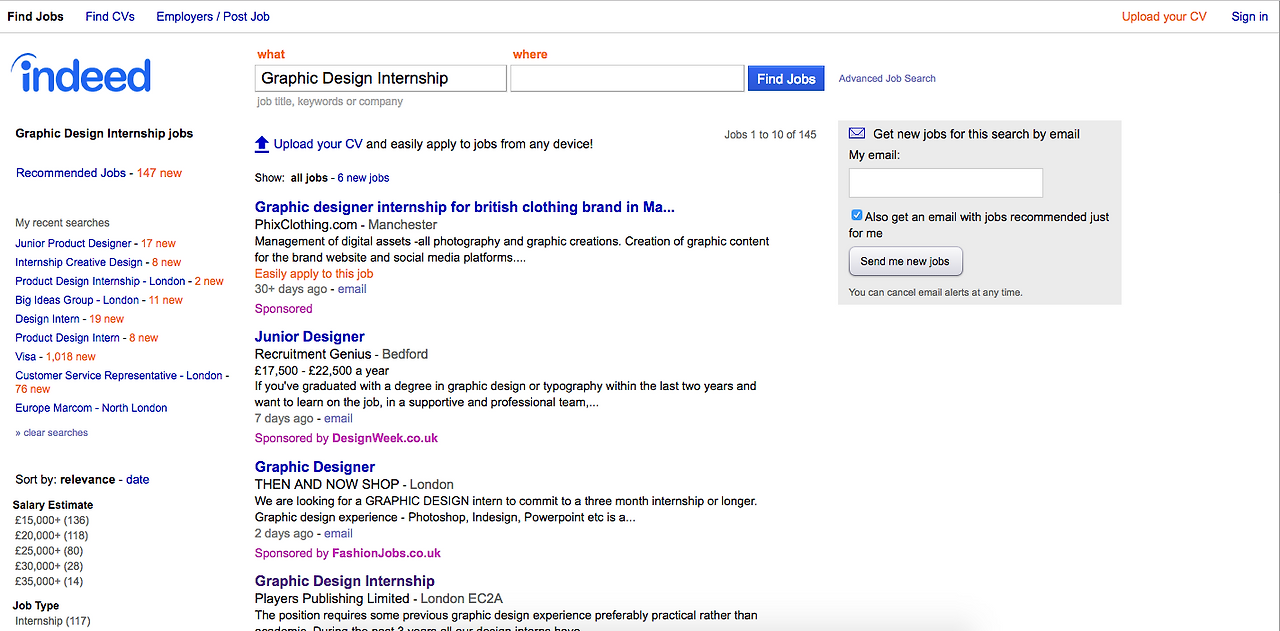Click Upload your CV in header

click(x=1164, y=16)
